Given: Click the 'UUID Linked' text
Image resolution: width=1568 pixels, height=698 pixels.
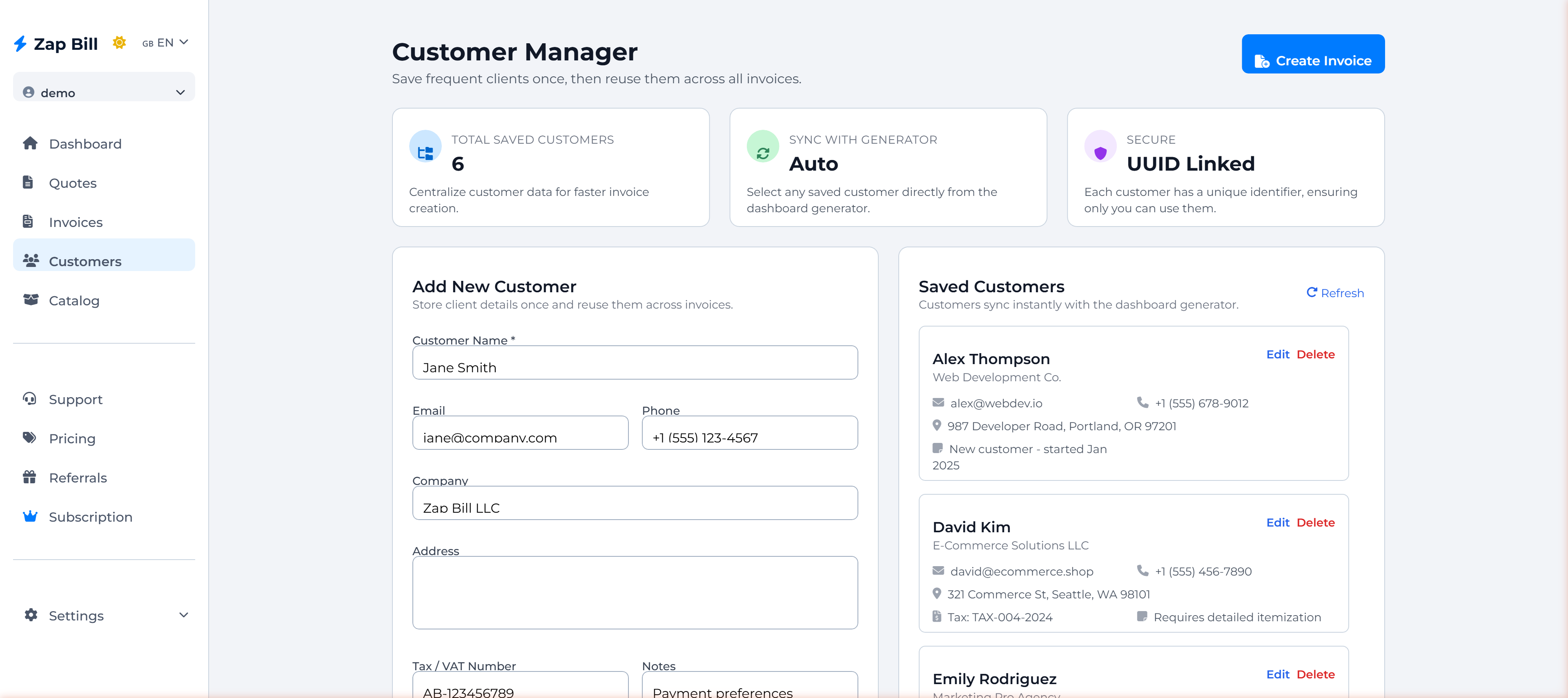Looking at the screenshot, I should pyautogui.click(x=1191, y=164).
